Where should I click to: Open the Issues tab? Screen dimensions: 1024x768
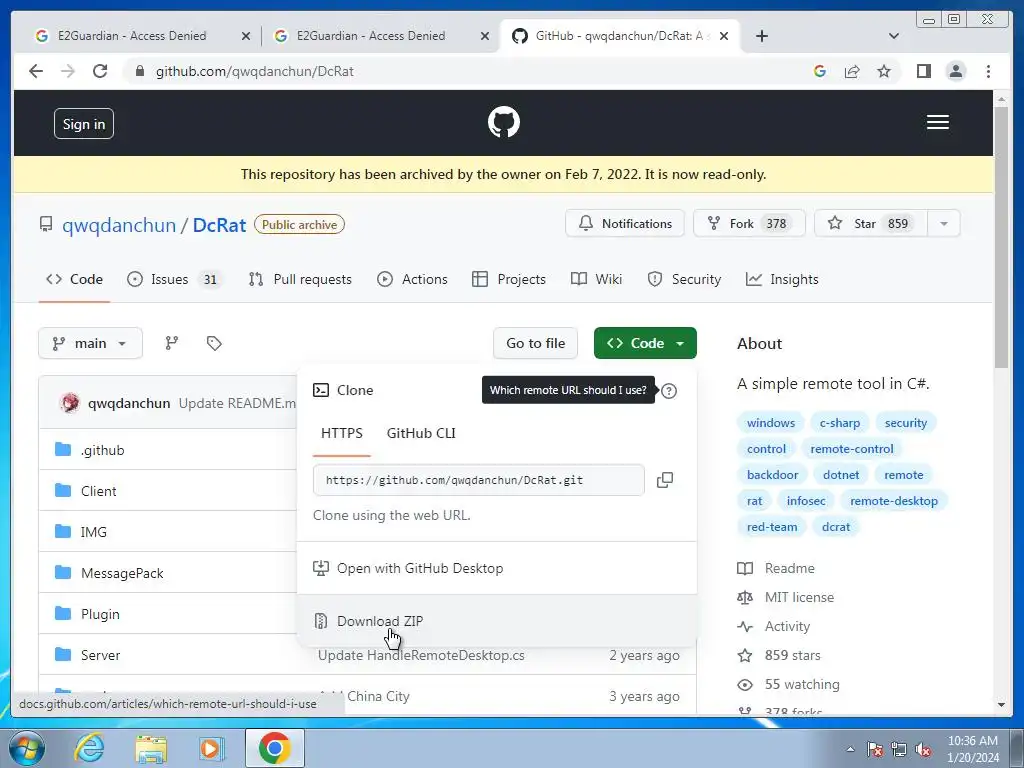pyautogui.click(x=174, y=280)
